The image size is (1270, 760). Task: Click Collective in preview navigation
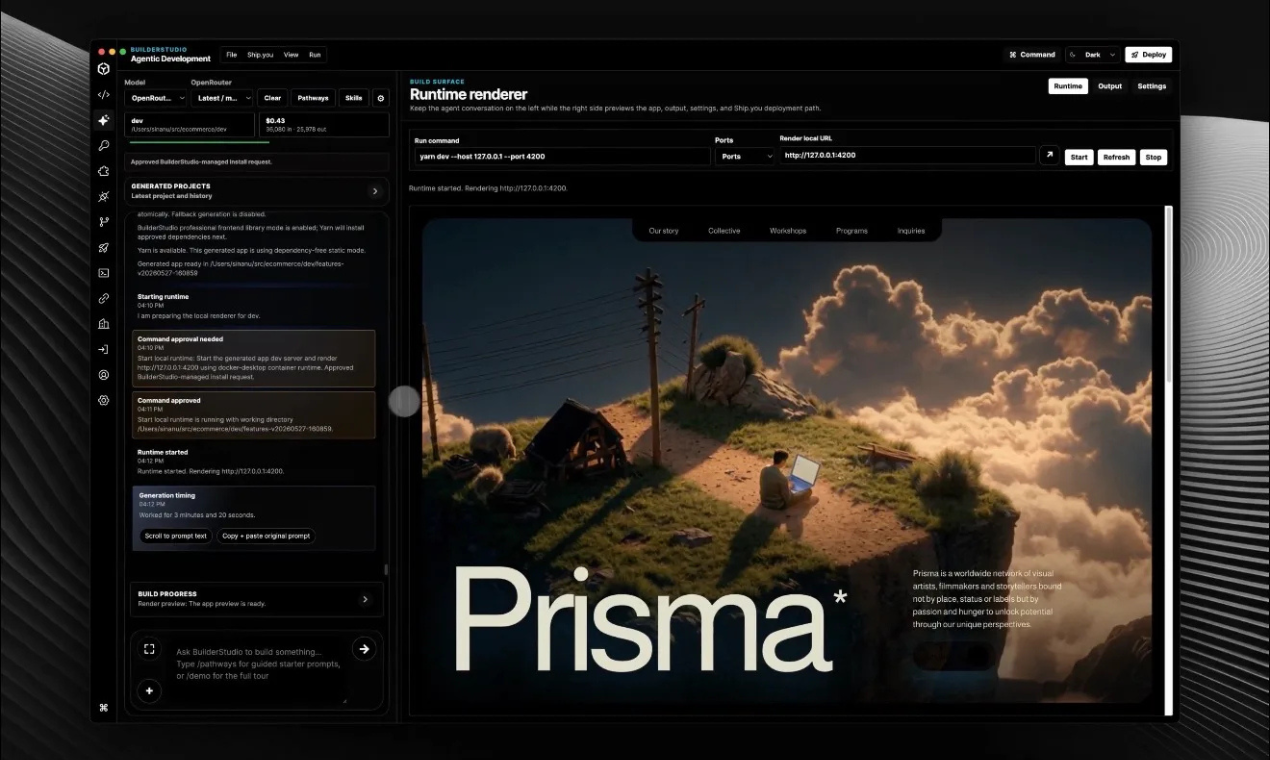pos(724,231)
